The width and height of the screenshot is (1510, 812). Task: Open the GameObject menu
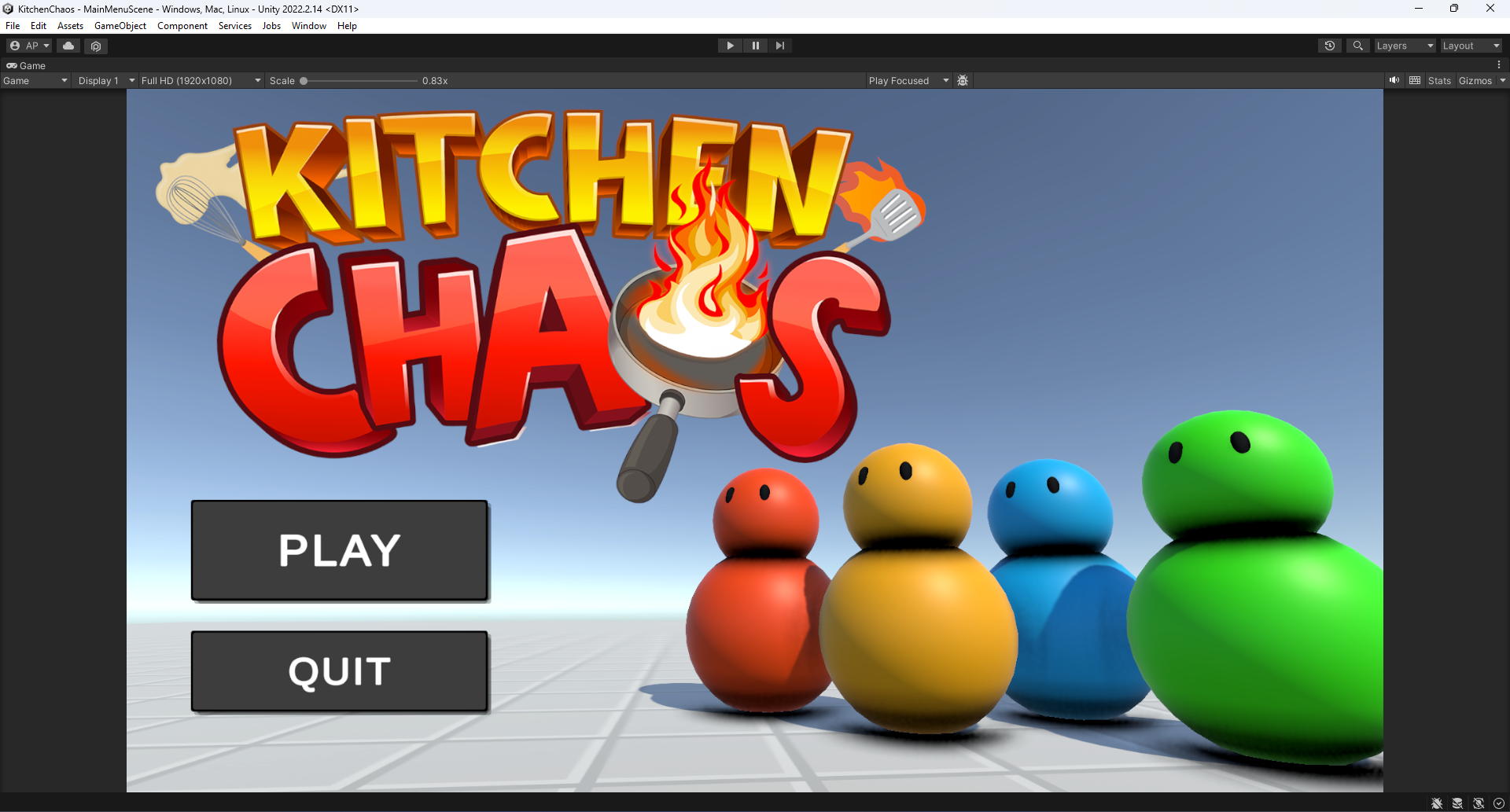[120, 26]
